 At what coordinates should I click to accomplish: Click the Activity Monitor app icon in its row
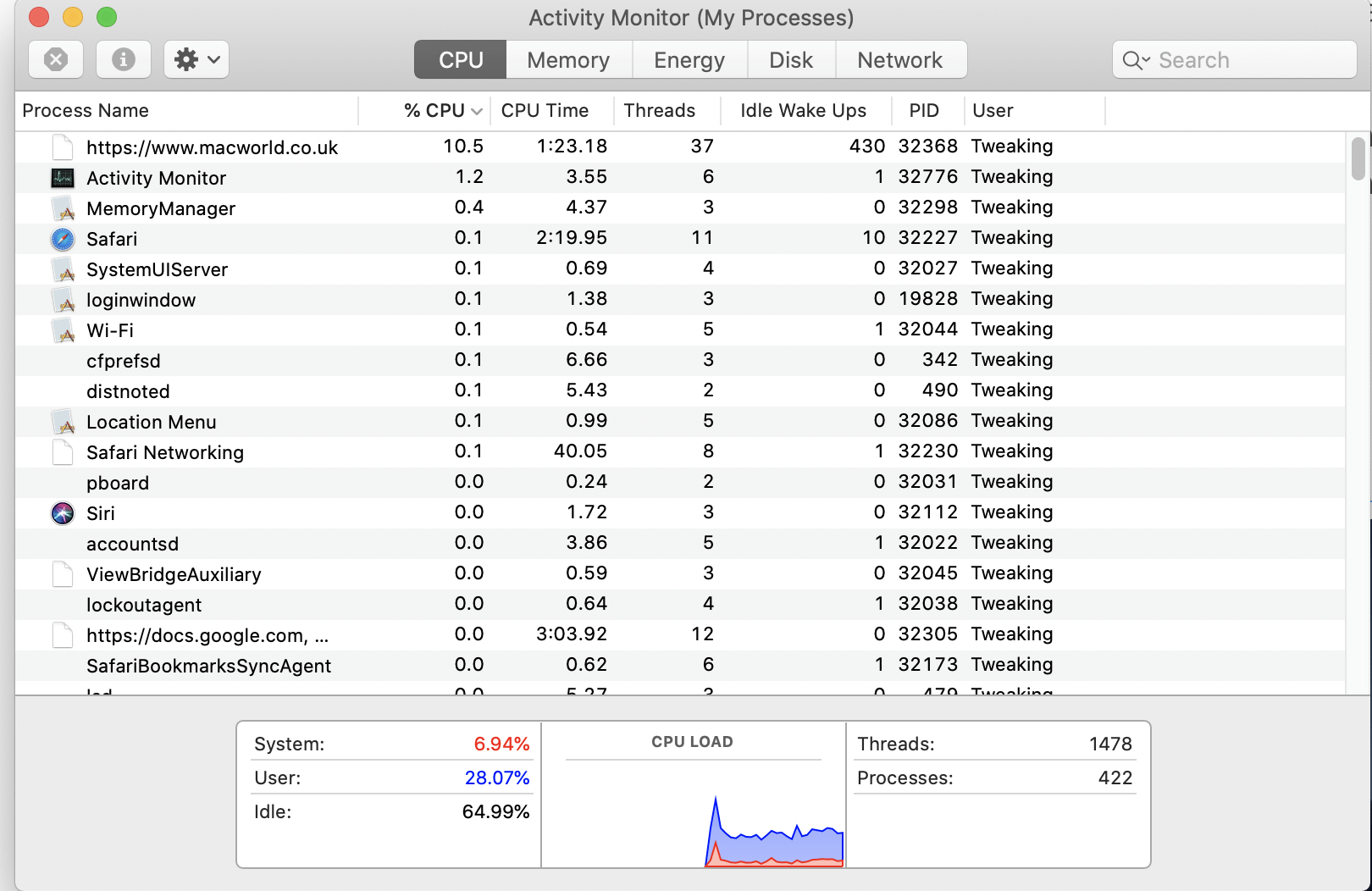62,178
